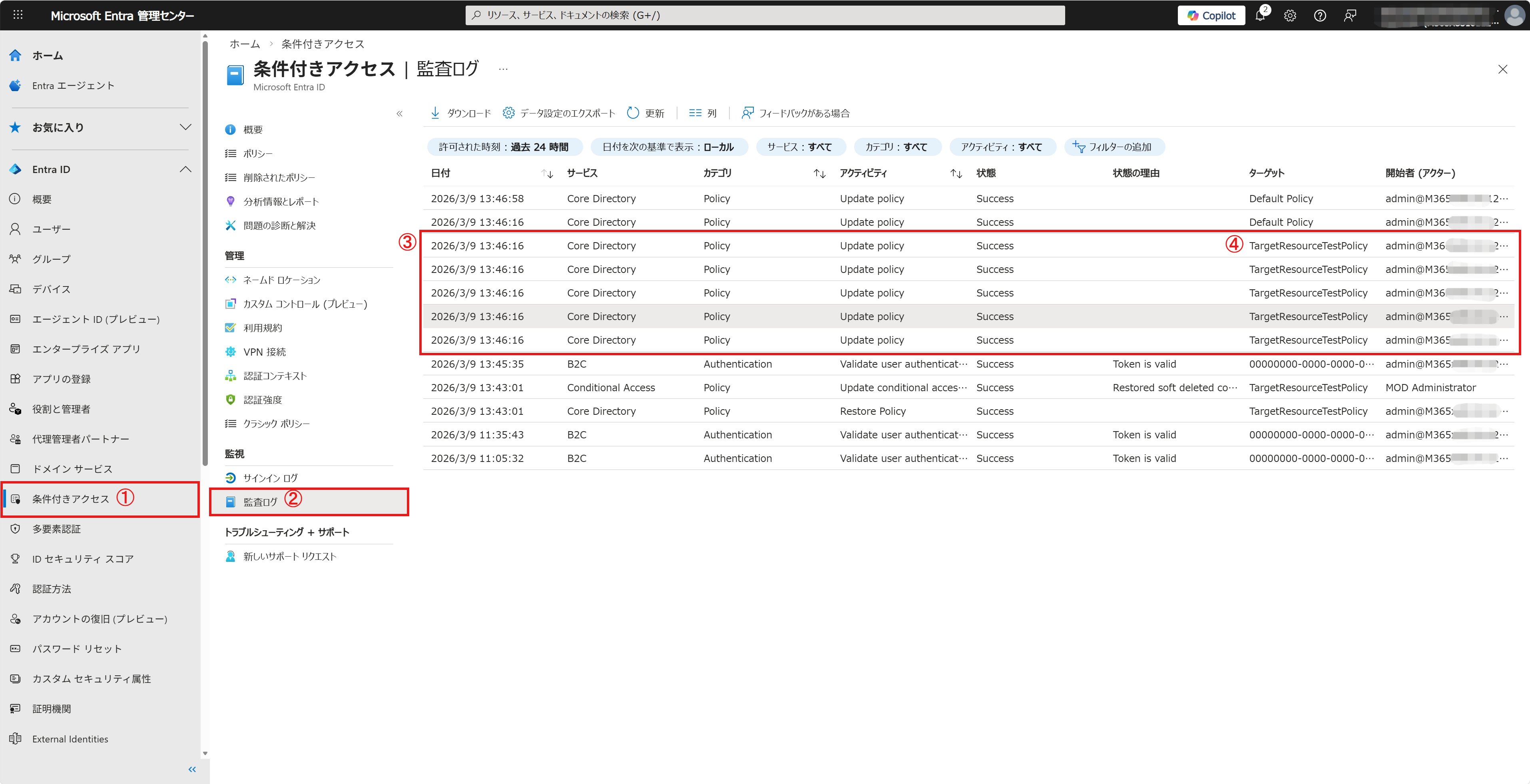Collapse the Entra ID section chevron
The image size is (1530, 784).
click(x=185, y=169)
